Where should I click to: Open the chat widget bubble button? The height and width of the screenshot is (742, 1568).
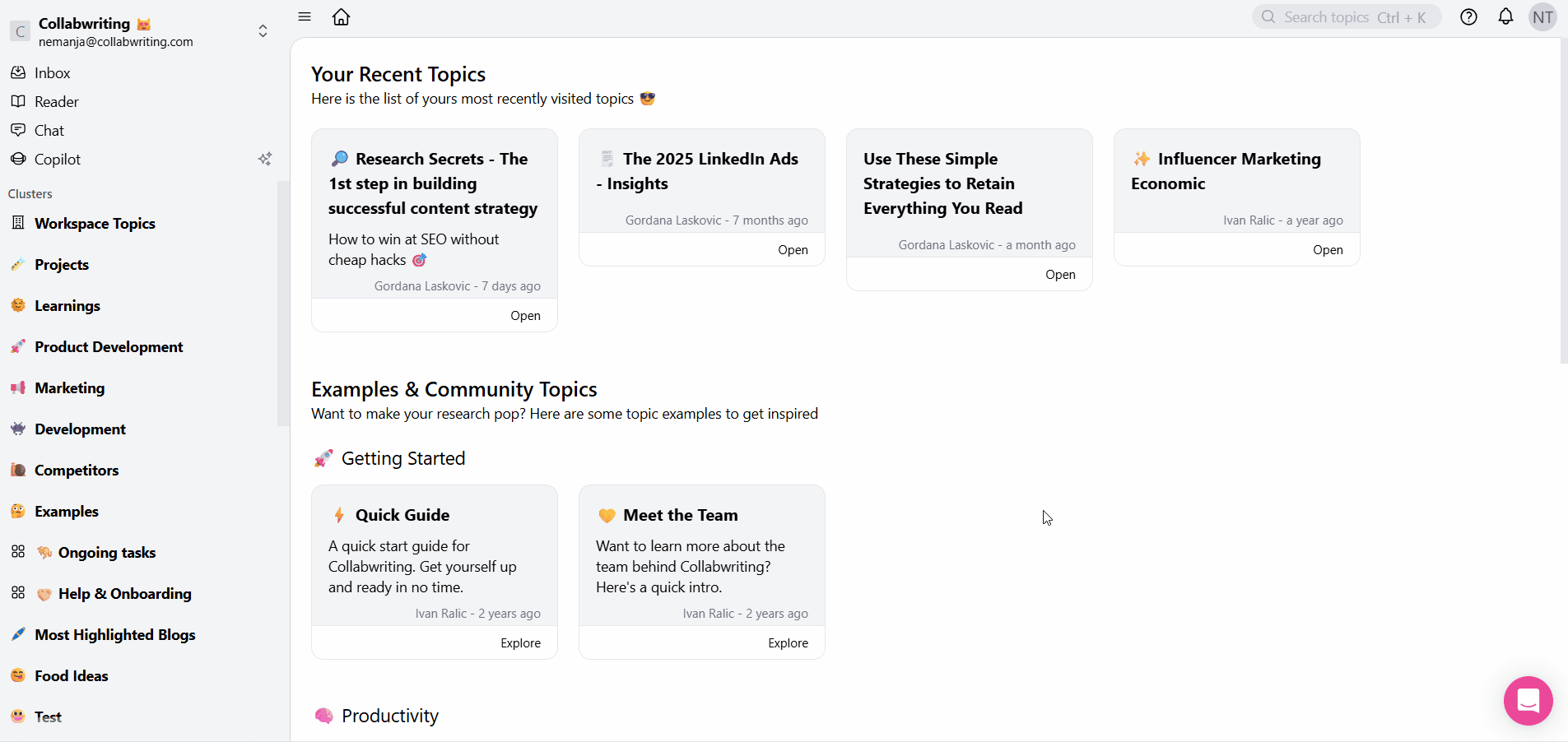[1528, 700]
